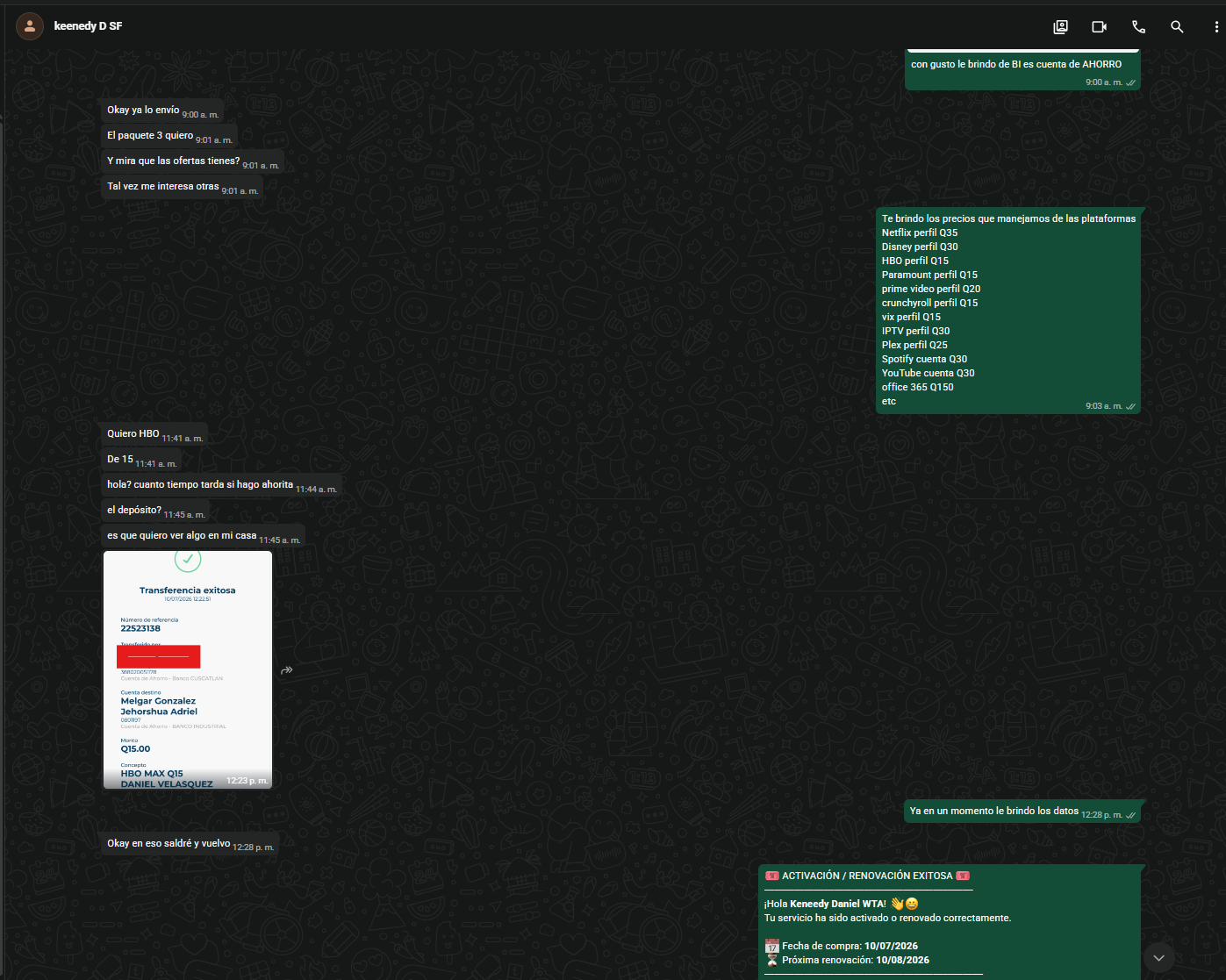The image size is (1226, 980).
Task: Open the Transferencia exitosa receipt image
Action: (x=188, y=669)
